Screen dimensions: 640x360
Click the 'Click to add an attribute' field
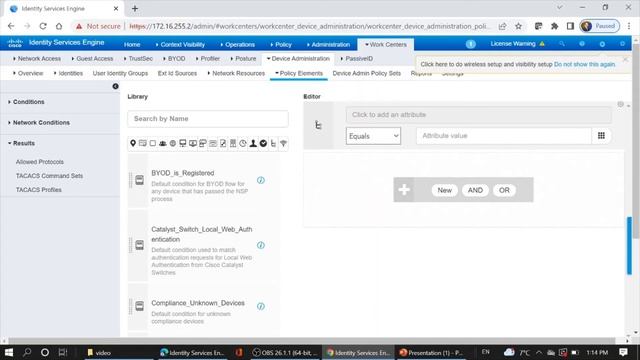(478, 115)
